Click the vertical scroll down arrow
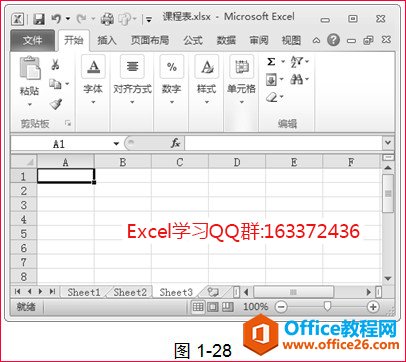Viewport: 406px width, 362px height. pos(388,278)
